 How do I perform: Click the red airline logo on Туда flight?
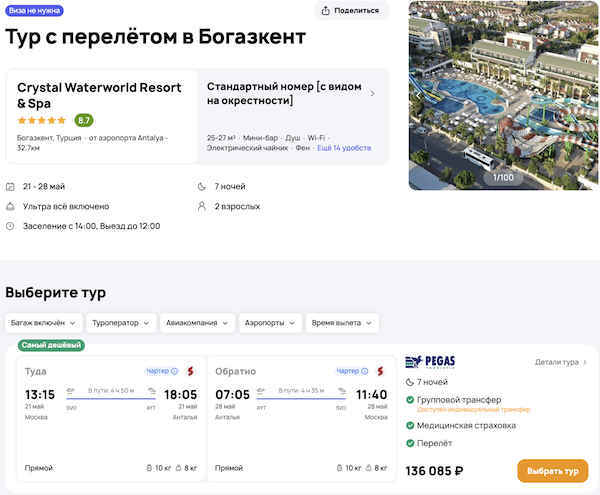(190, 371)
